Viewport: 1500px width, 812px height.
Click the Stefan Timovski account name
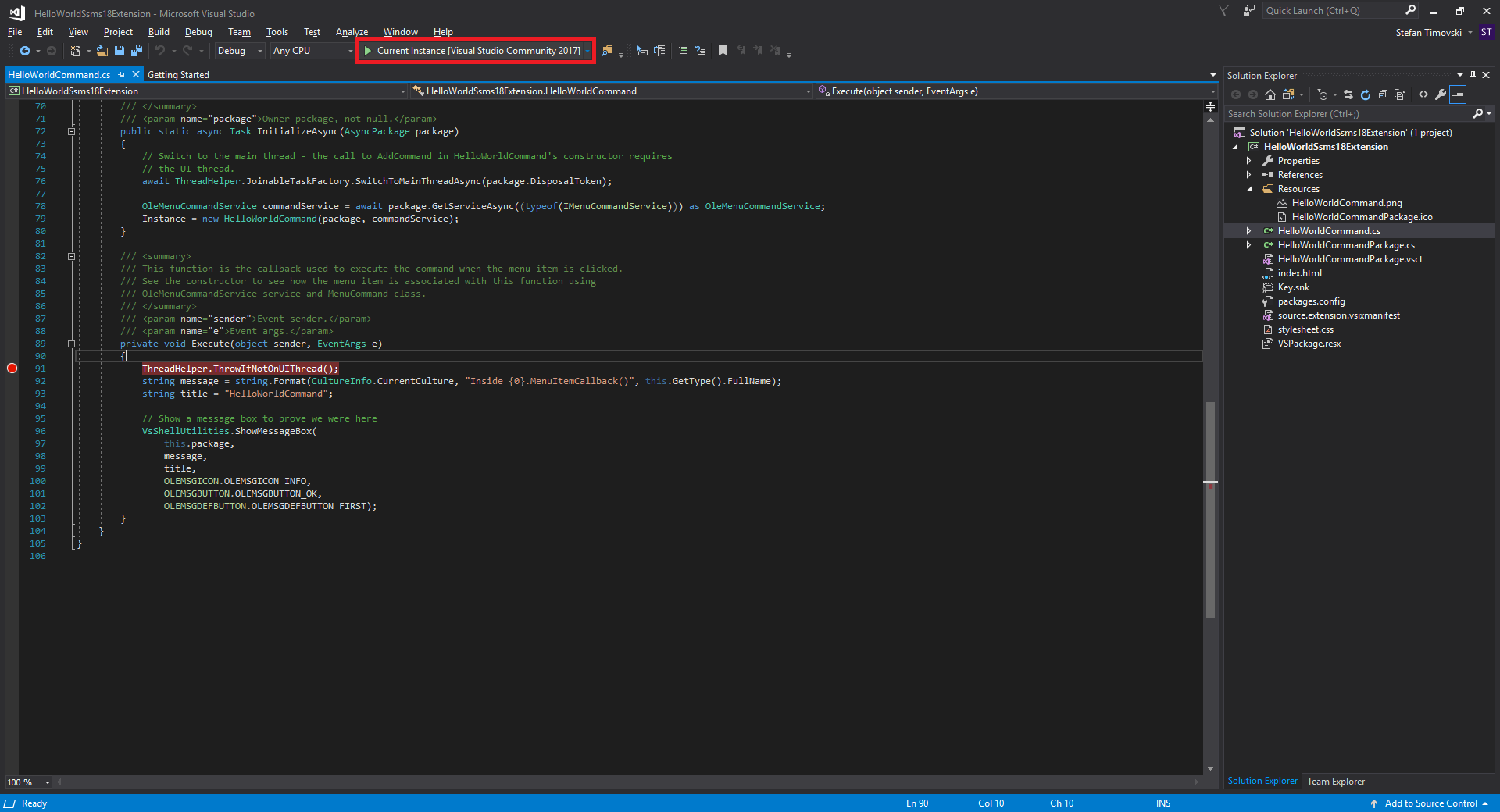tap(1428, 33)
